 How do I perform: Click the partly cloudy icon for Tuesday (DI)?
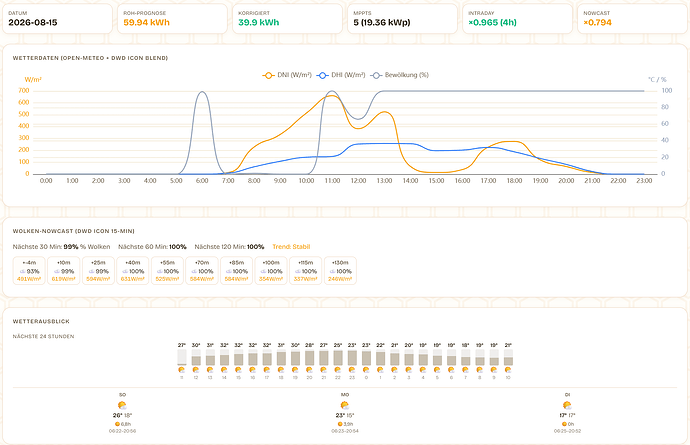pyautogui.click(x=567, y=405)
